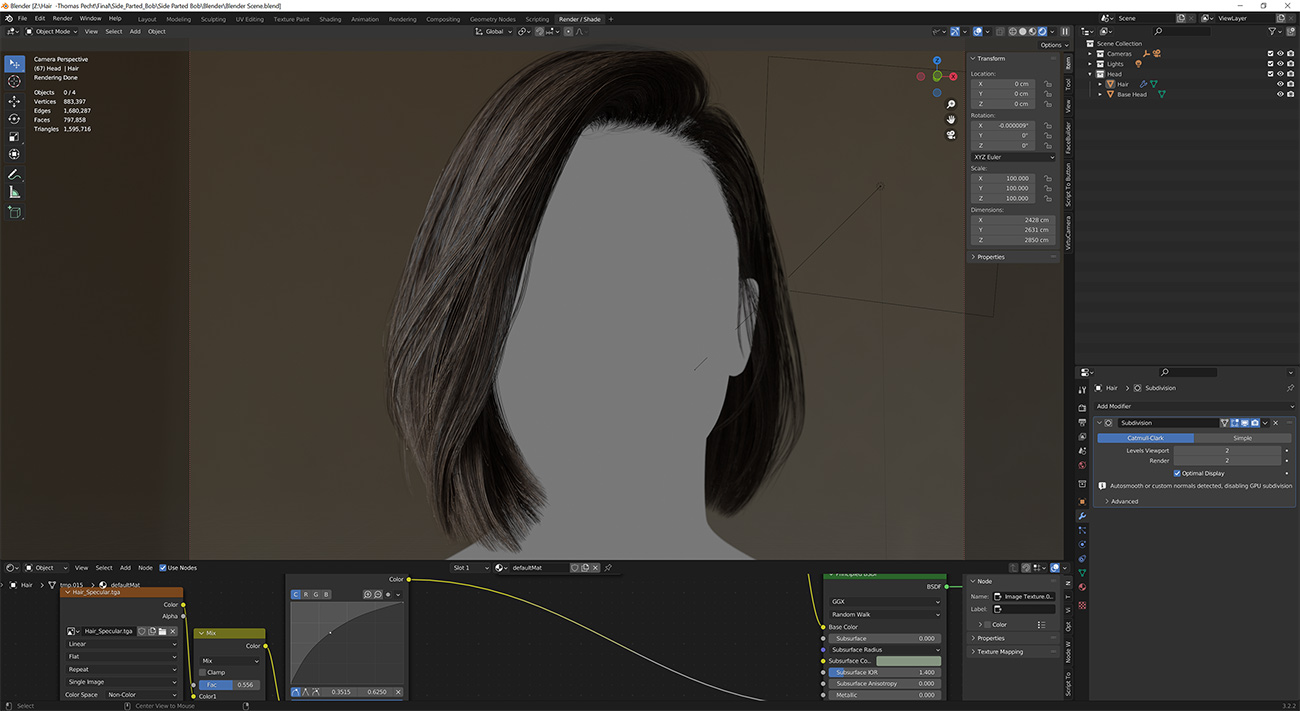The height and width of the screenshot is (711, 1300).
Task: Select the Annotate tool
Action: [x=14, y=174]
